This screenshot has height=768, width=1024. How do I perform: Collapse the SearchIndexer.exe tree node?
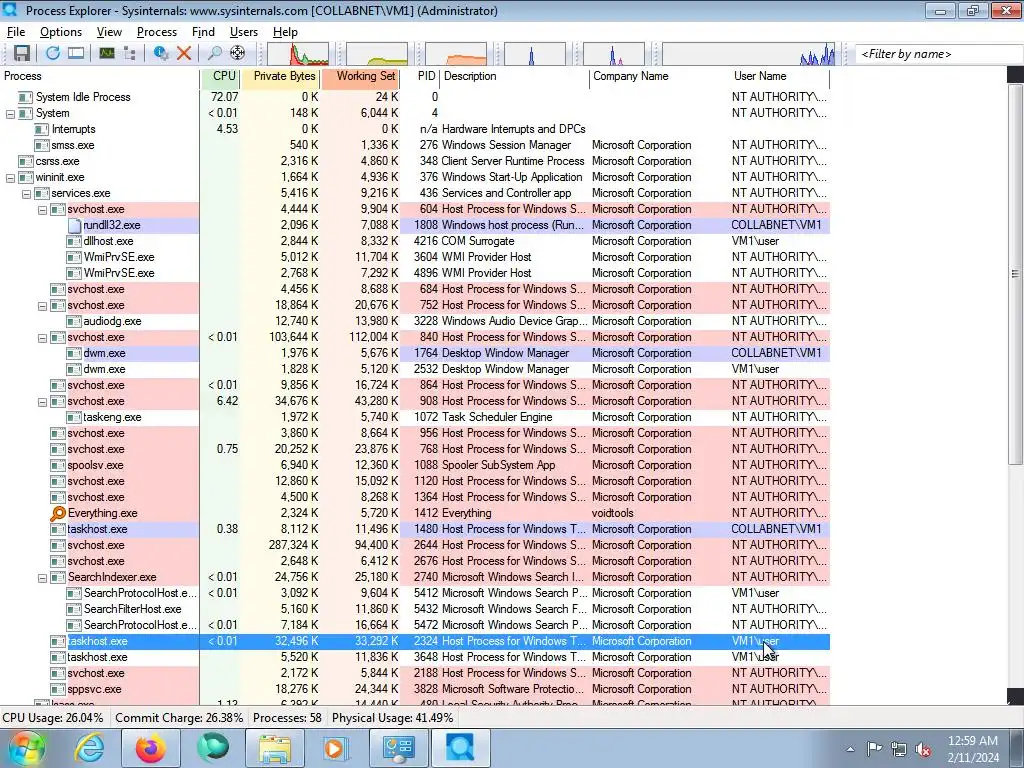coord(42,578)
